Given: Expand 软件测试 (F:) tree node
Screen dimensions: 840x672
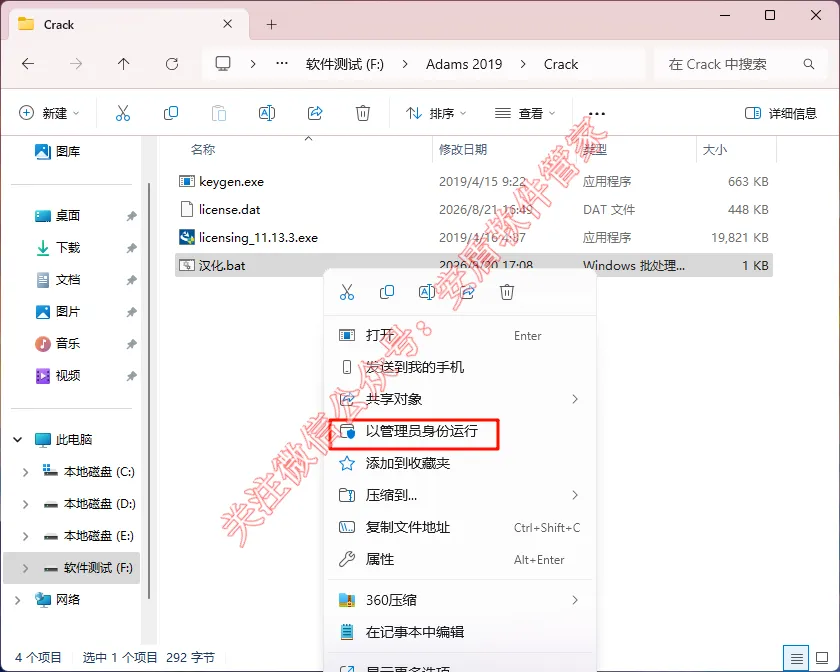Looking at the screenshot, I should click(25, 568).
